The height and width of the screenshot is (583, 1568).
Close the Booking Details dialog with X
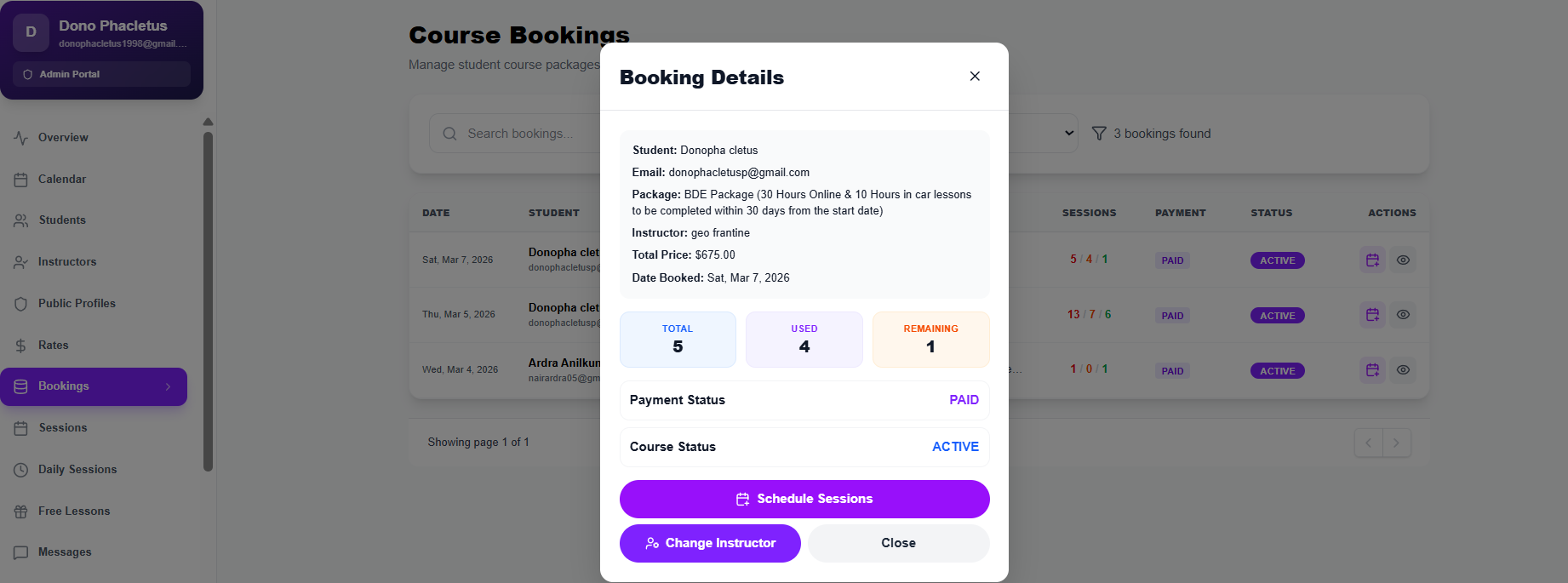click(975, 77)
